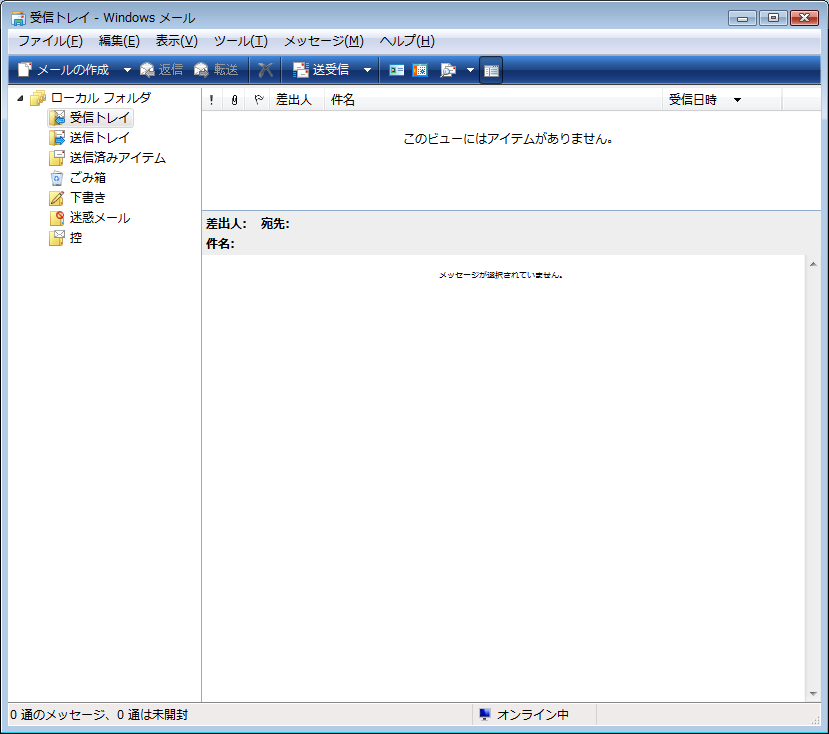
Task: Open the 送受信 dropdown arrow
Action: [x=367, y=70]
